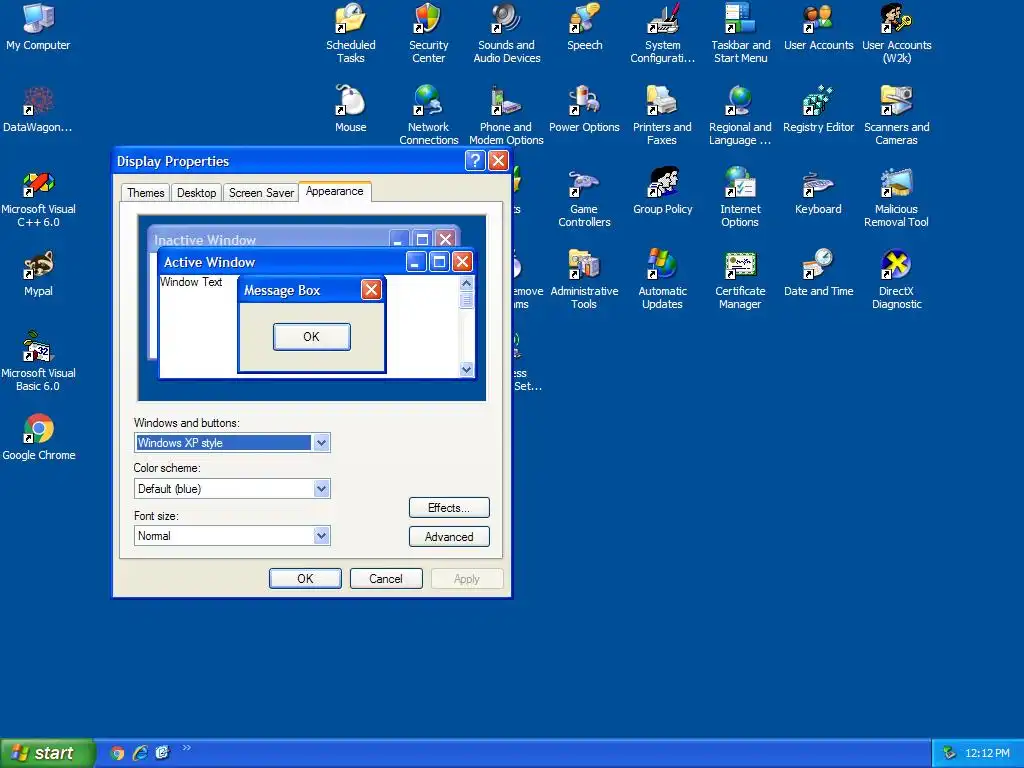
Task: Select the DataWagon desktop shortcut
Action: click(x=38, y=108)
